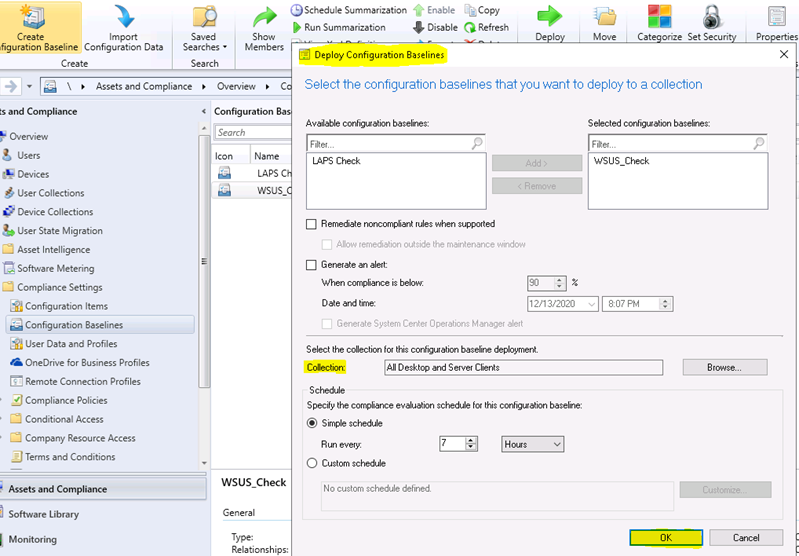Select Compliance Policies node

[66, 401]
